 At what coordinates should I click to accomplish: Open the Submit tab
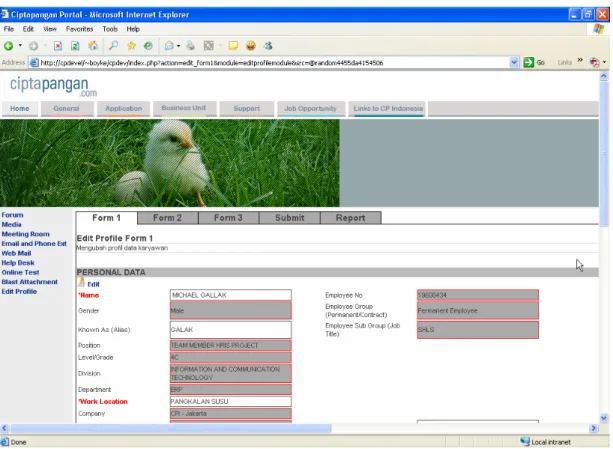pos(290,218)
